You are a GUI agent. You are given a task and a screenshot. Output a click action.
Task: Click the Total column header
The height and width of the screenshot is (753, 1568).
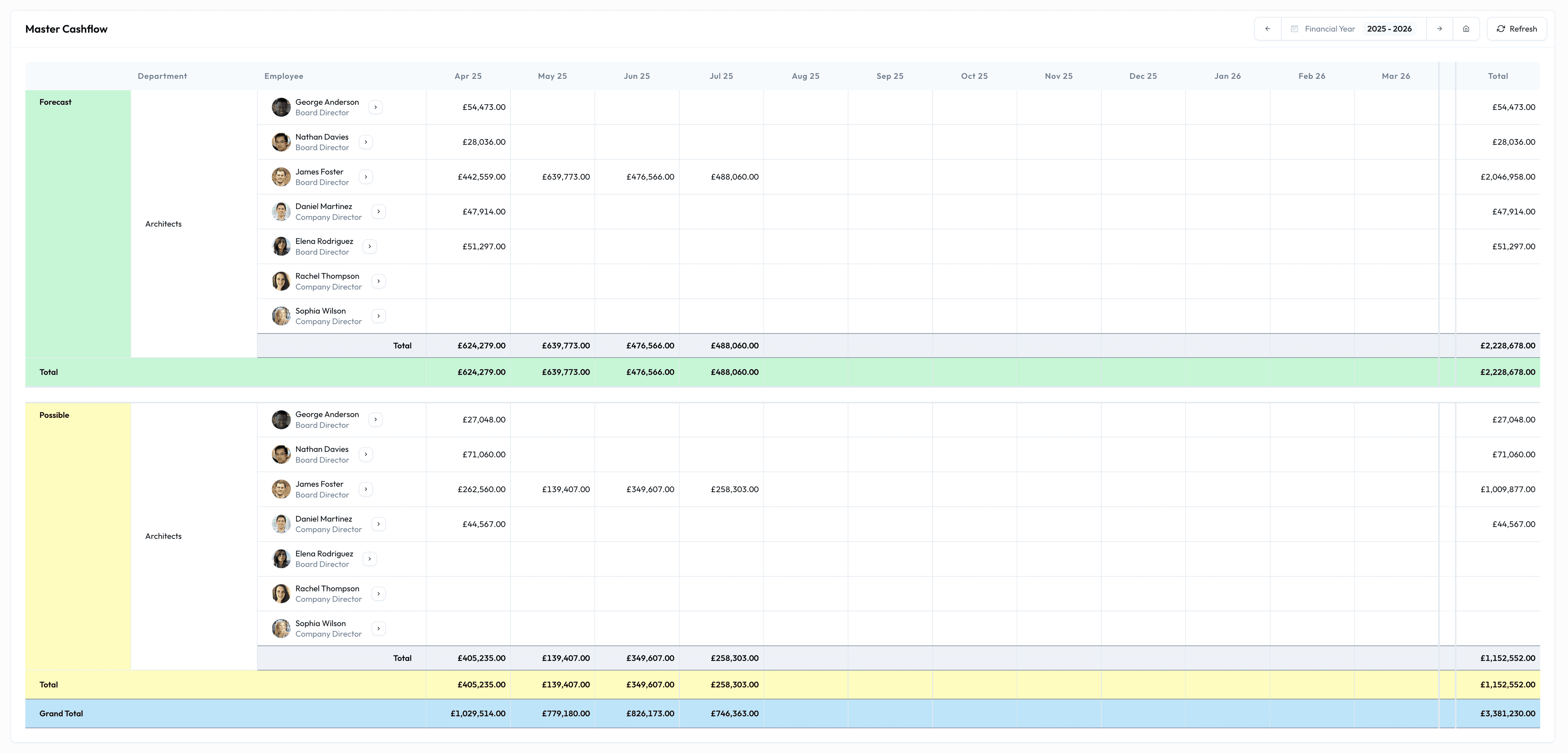pyautogui.click(x=1498, y=76)
